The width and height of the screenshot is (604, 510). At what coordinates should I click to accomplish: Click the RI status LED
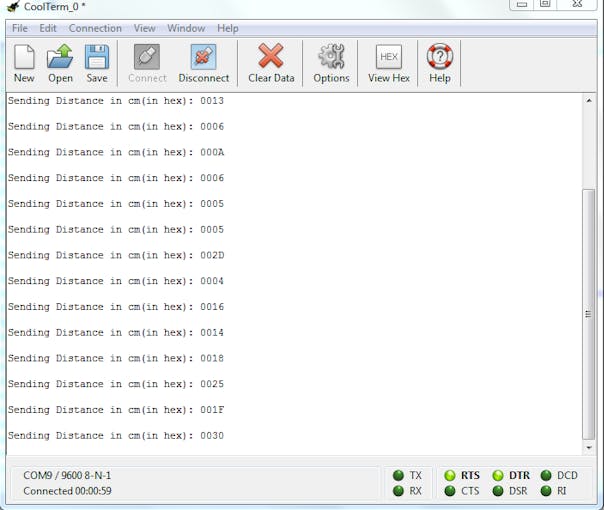(x=546, y=491)
